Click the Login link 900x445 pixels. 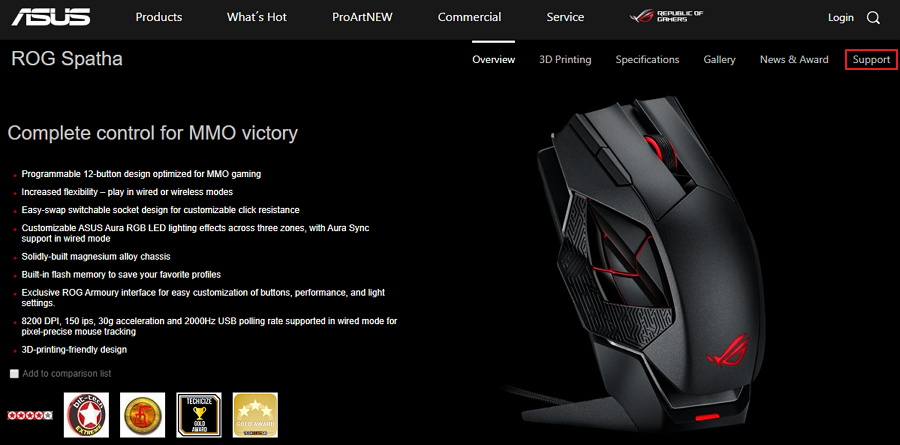click(x=841, y=18)
